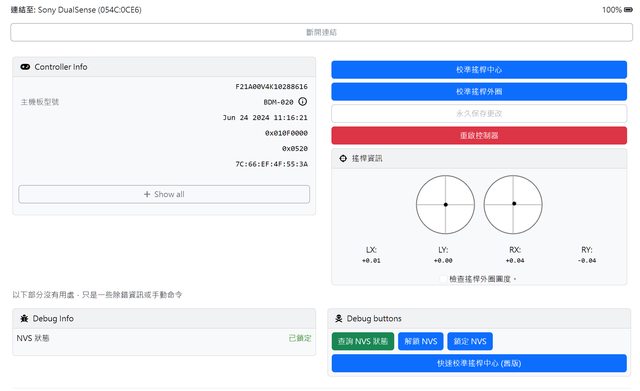640x391 pixels.
Task: Enable the 檢查搖桿外圈圓度 checkbox
Action: [443, 279]
